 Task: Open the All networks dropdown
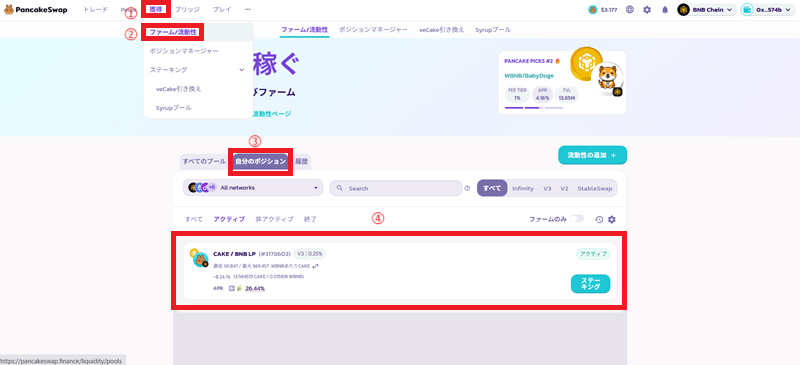pyautogui.click(x=253, y=188)
